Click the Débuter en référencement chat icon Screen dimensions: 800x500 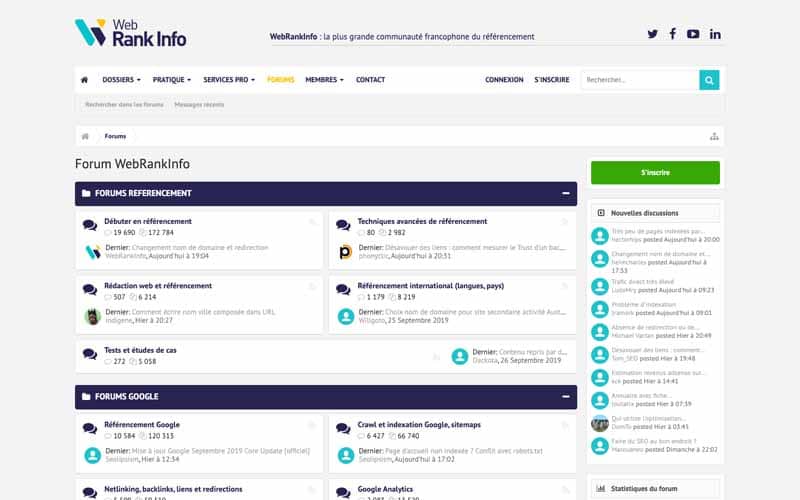pos(90,225)
